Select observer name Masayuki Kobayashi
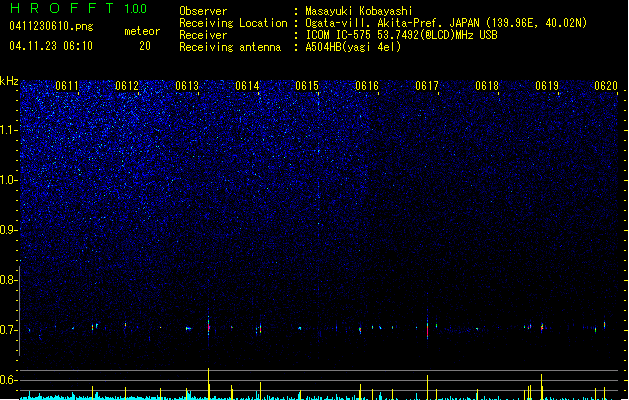The height and width of the screenshot is (400, 629). (x=359, y=11)
